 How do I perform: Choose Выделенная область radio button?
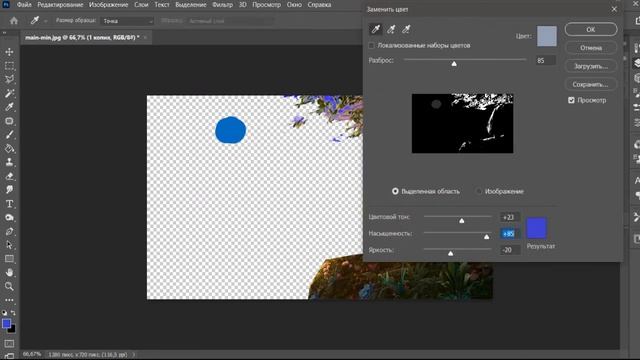395,191
